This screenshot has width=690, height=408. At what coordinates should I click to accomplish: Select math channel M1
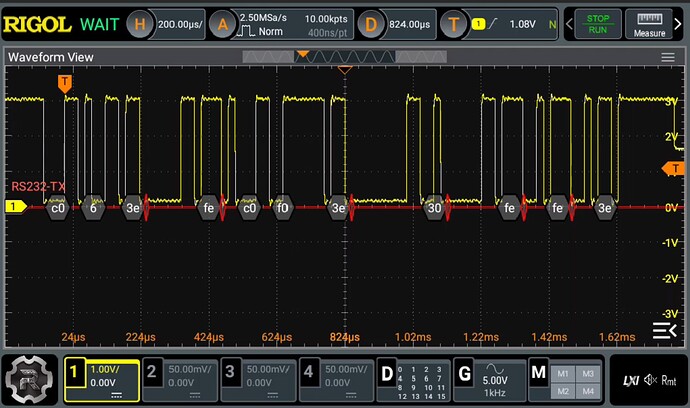click(563, 374)
